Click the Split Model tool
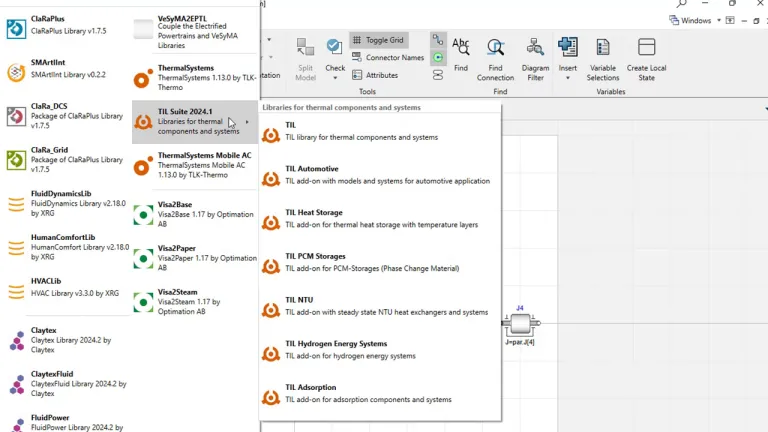The width and height of the screenshot is (768, 432). (x=305, y=59)
